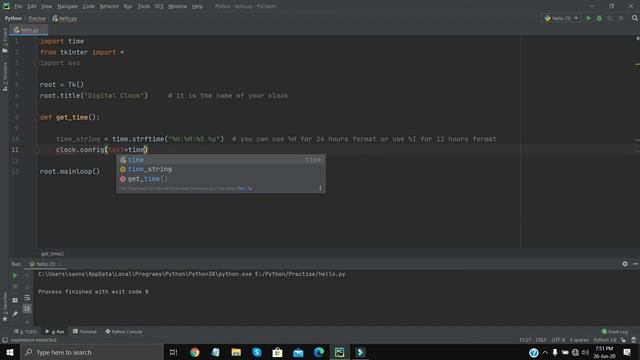Toggle scroll-to-end icon in Run panel

(27, 308)
